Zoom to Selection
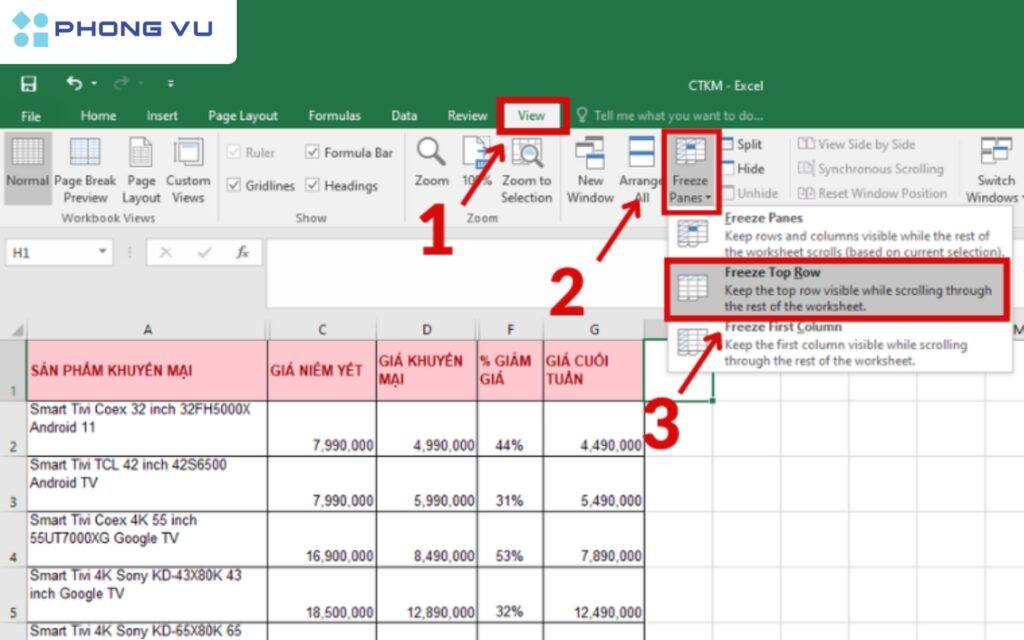 (x=526, y=170)
